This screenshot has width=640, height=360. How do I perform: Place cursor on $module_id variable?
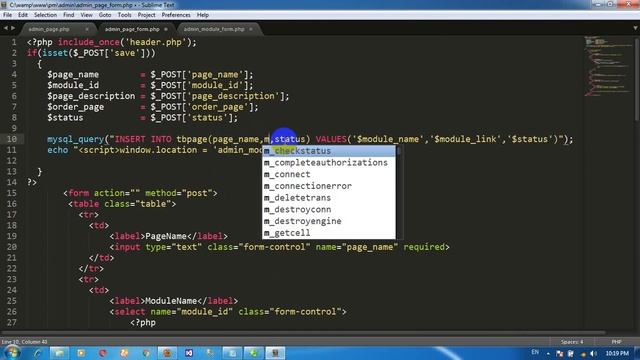click(x=73, y=85)
